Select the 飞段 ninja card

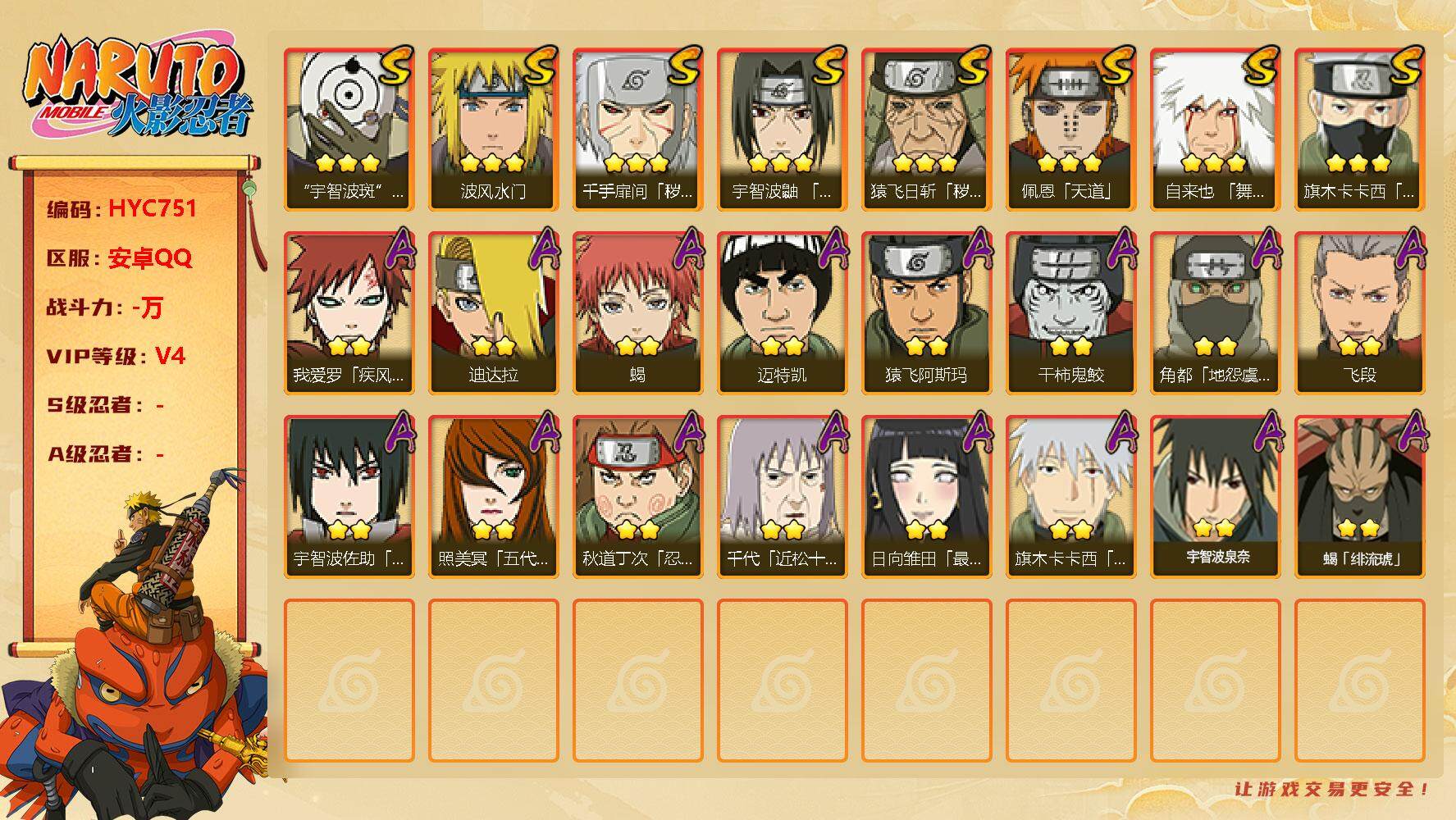click(1359, 313)
